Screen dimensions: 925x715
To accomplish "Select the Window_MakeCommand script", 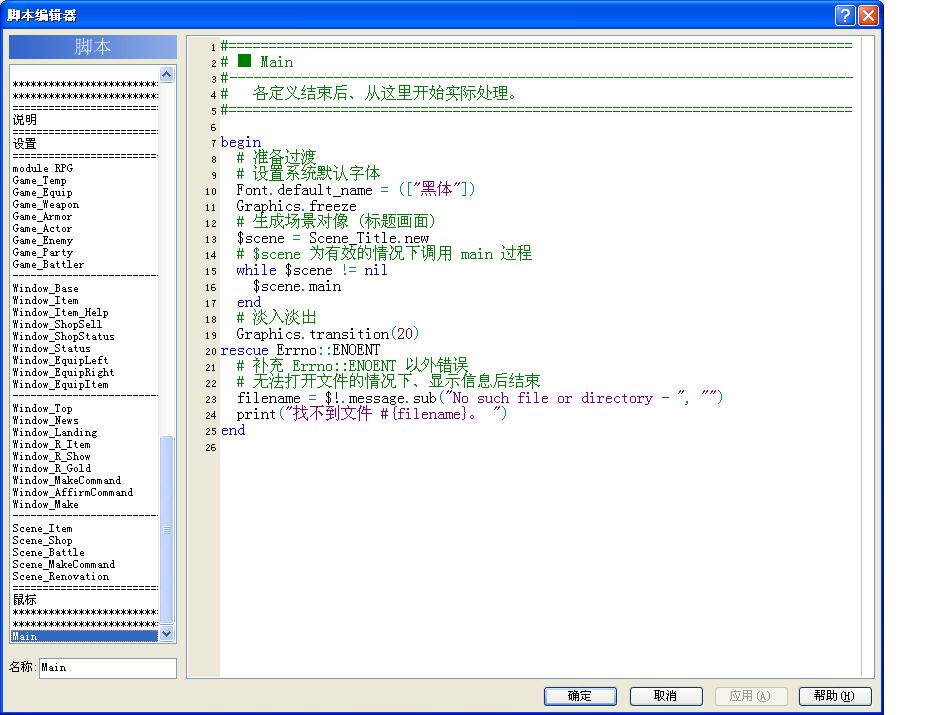I will coord(84,481).
